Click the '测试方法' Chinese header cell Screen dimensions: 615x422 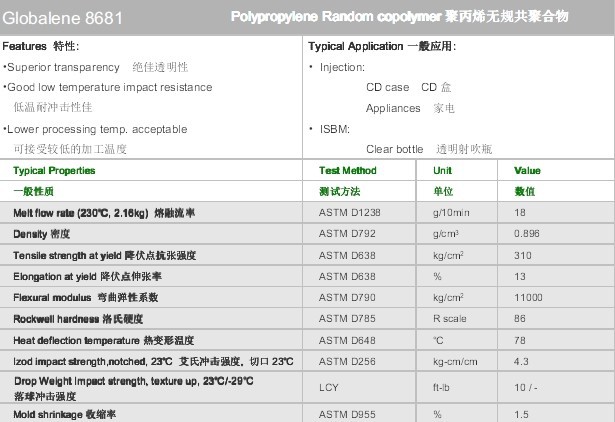click(340, 191)
